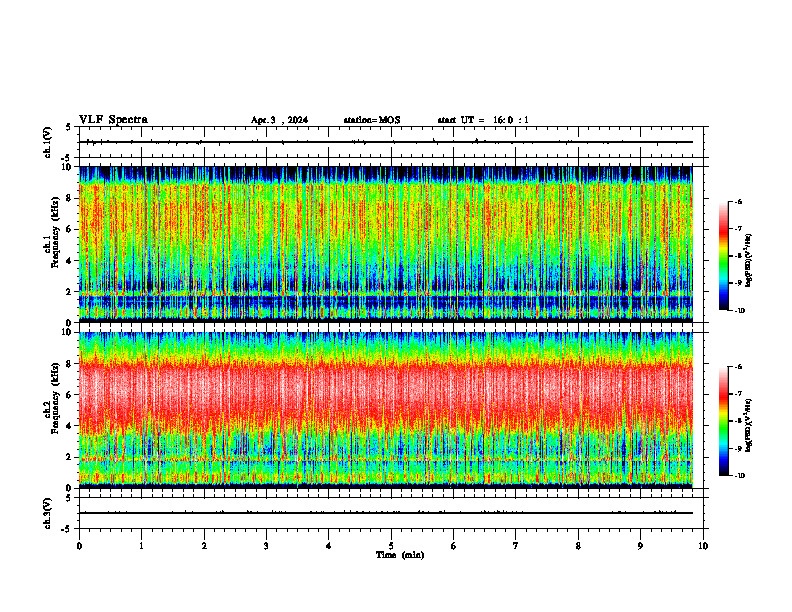Click the "-10" label on ch.2 colorbar
Viewport: 792px width, 612px height.
[x=740, y=476]
